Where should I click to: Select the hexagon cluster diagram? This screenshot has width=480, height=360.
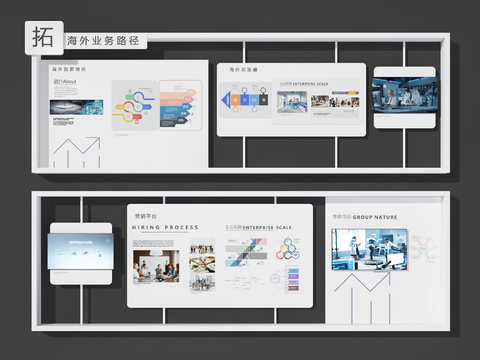[288, 249]
